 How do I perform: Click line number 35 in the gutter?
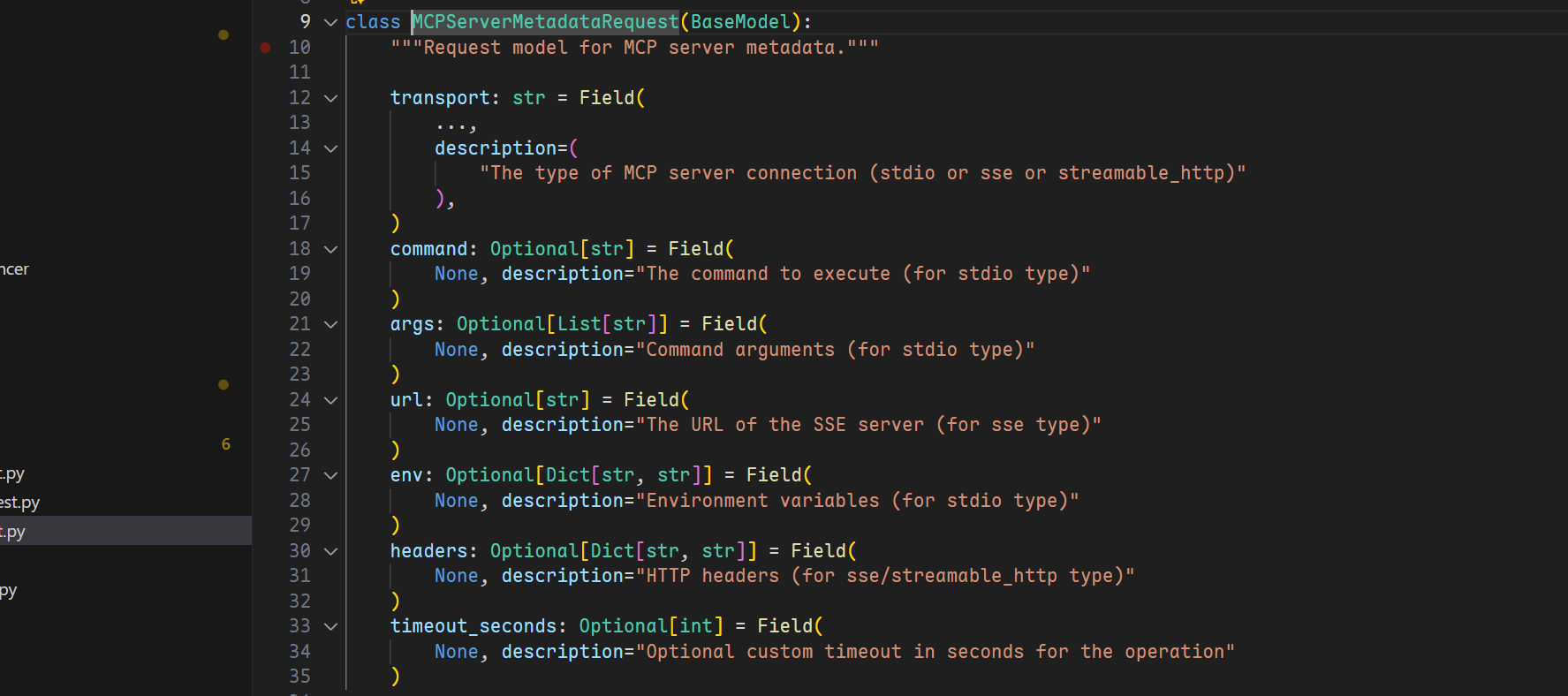tap(299, 677)
